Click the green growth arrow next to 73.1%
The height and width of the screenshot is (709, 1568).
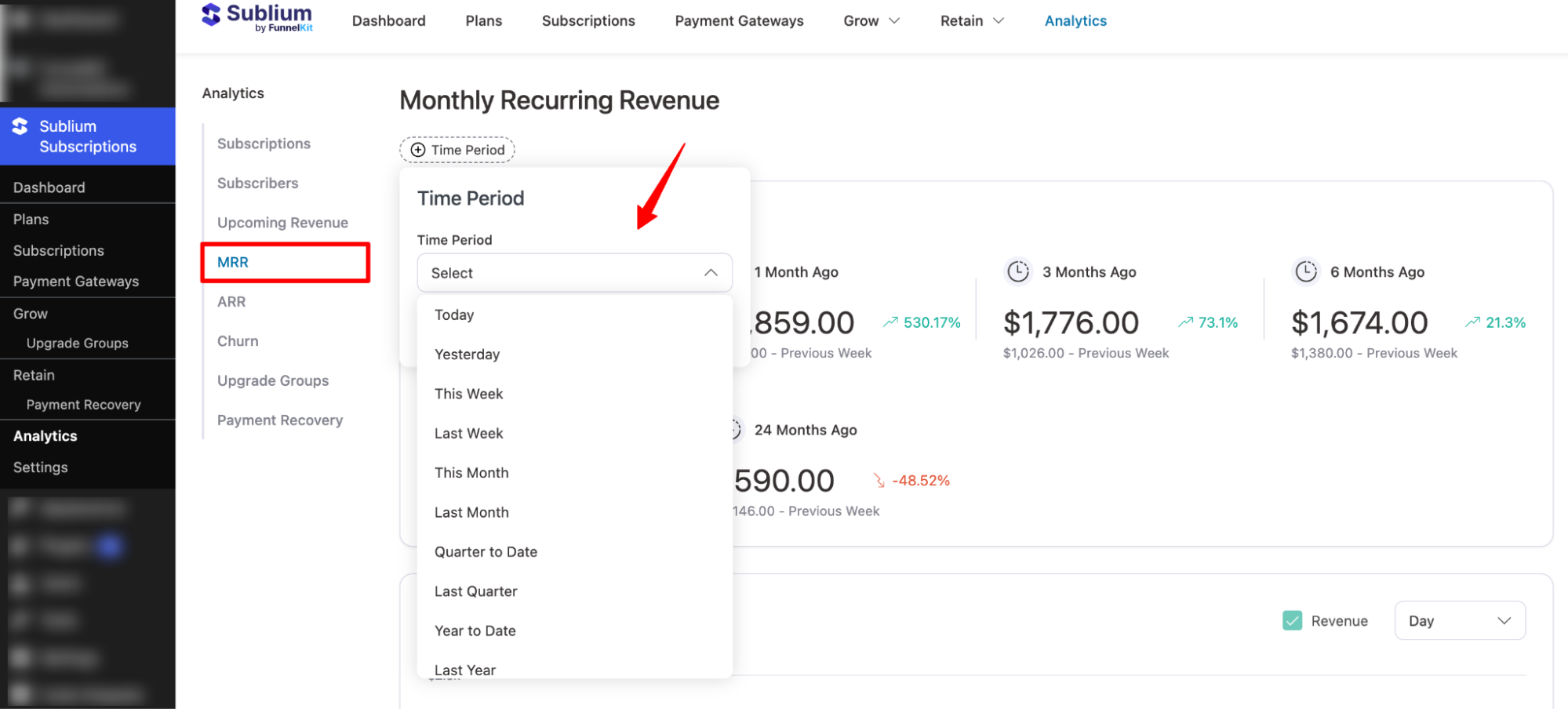point(1184,322)
